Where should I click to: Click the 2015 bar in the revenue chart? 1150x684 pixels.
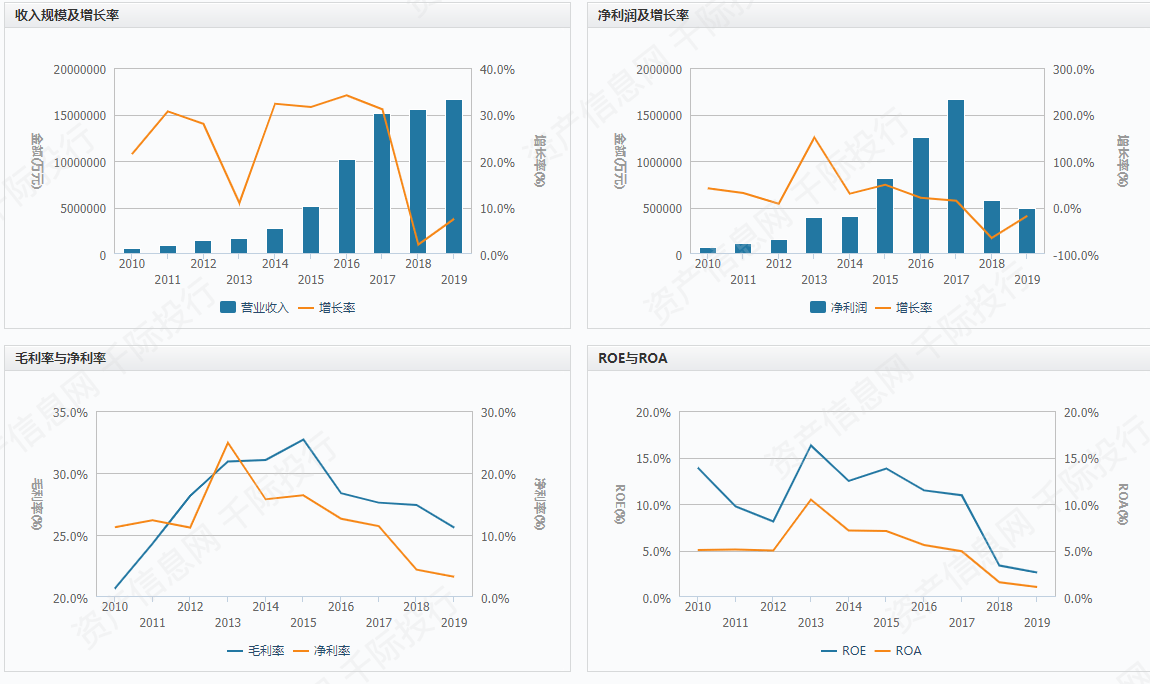pos(311,230)
